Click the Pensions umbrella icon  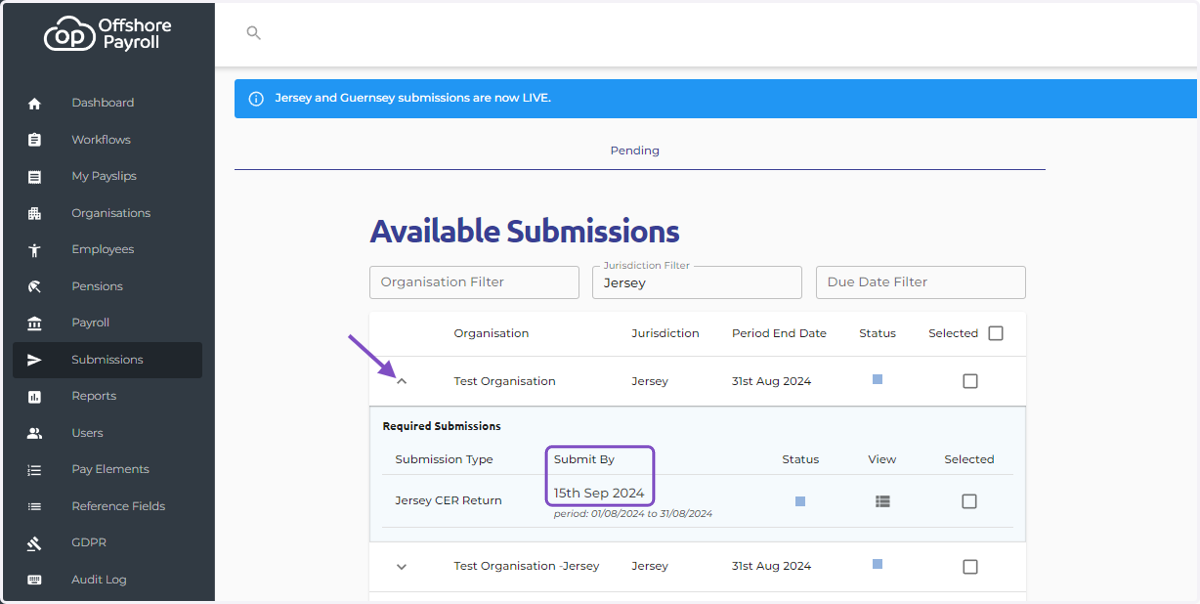[x=35, y=287]
